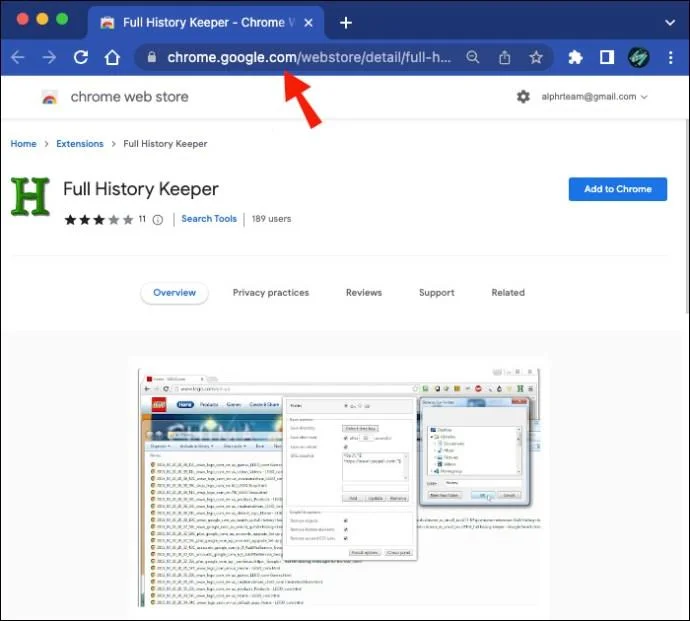View site info via the padlock icon
Viewport: 690px width, 621px height.
[x=152, y=57]
